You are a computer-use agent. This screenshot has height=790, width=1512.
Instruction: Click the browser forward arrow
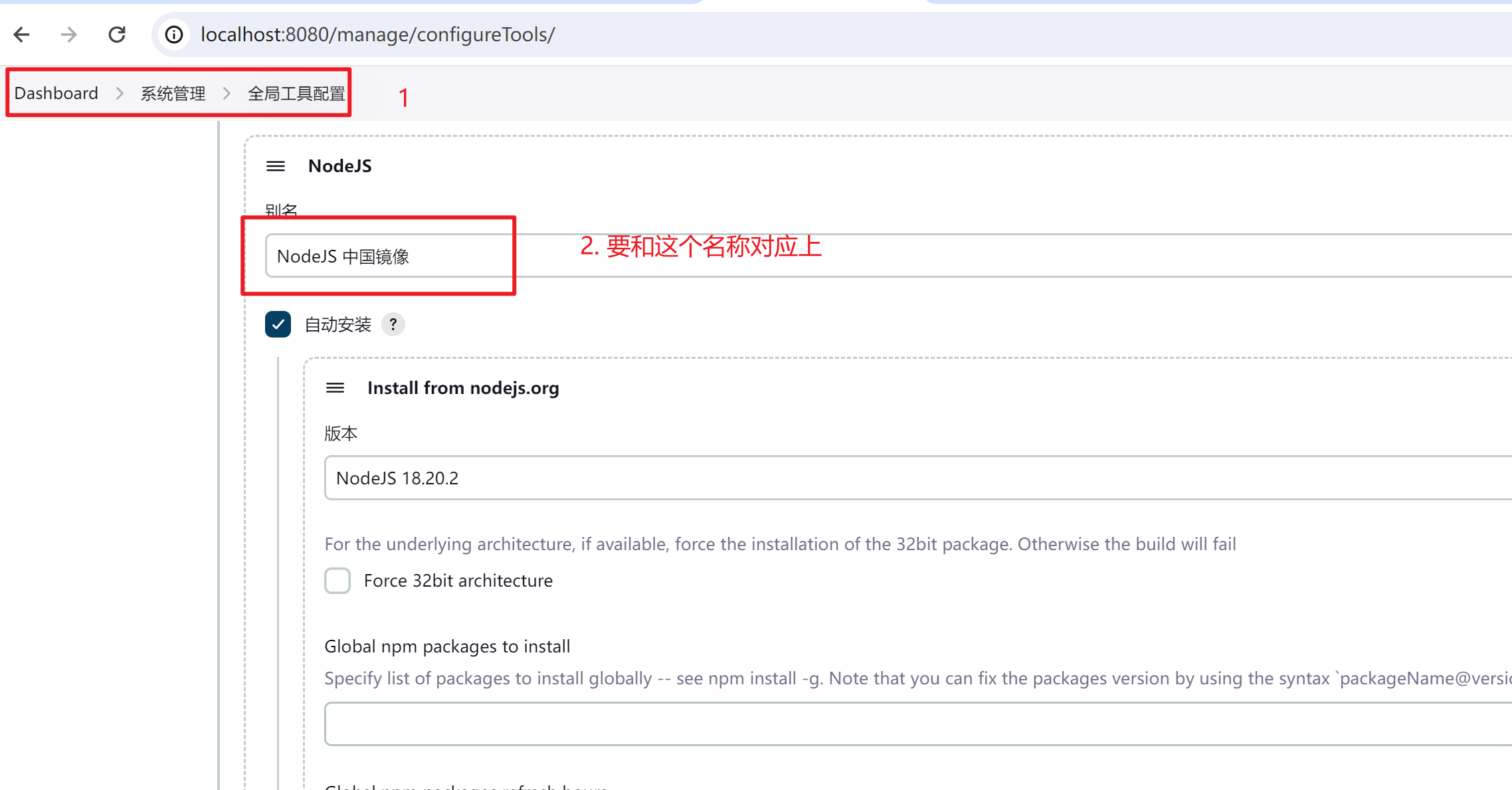(69, 35)
